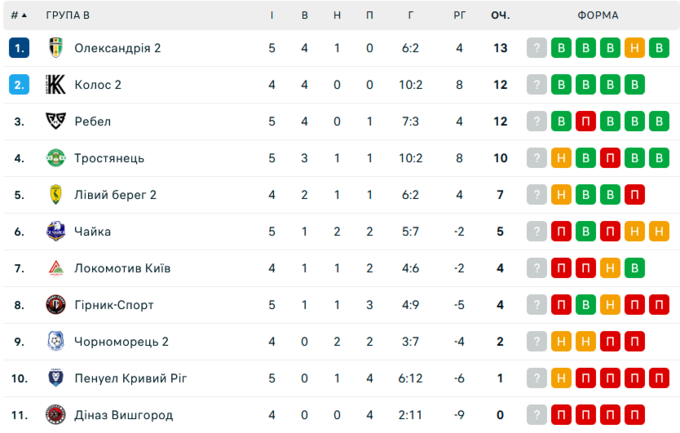The width and height of the screenshot is (680, 433).
Task: Click the Чайка team logo
Action: click(x=56, y=231)
